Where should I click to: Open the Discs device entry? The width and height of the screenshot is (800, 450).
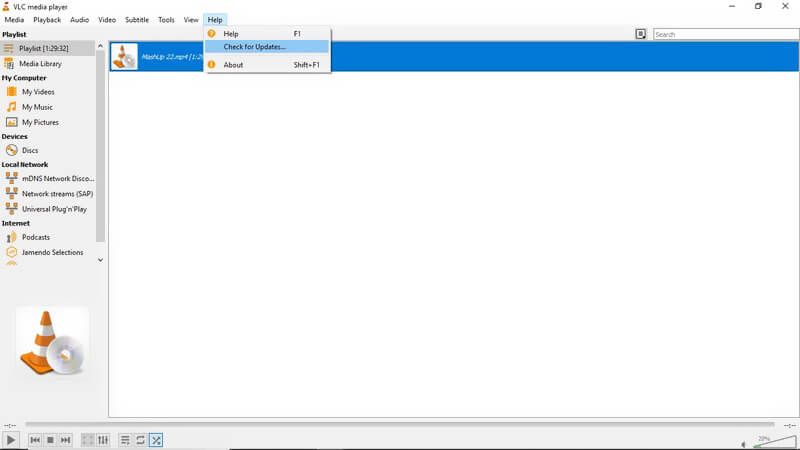click(x=30, y=150)
